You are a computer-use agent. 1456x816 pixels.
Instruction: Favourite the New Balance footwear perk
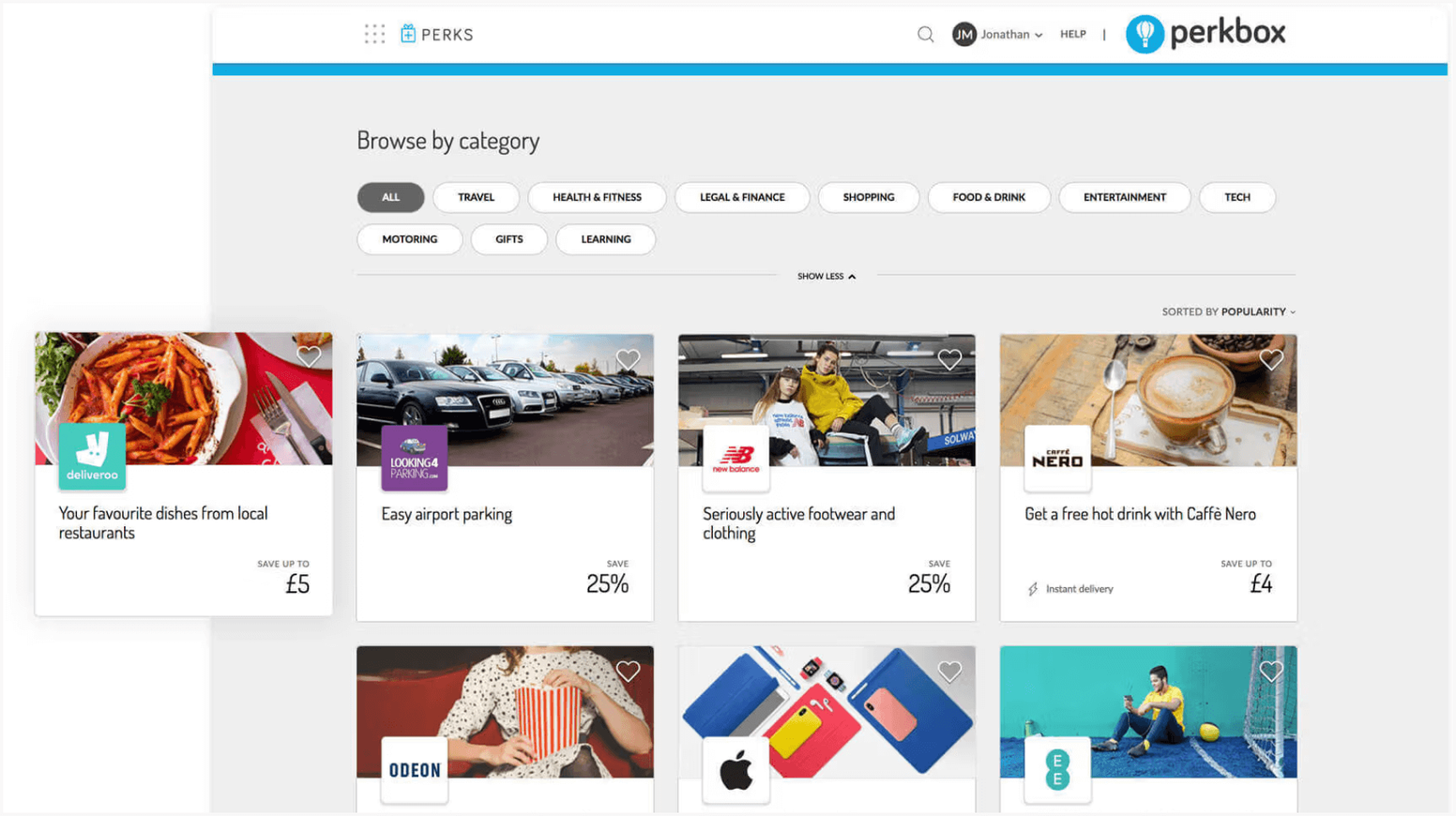coord(949,359)
